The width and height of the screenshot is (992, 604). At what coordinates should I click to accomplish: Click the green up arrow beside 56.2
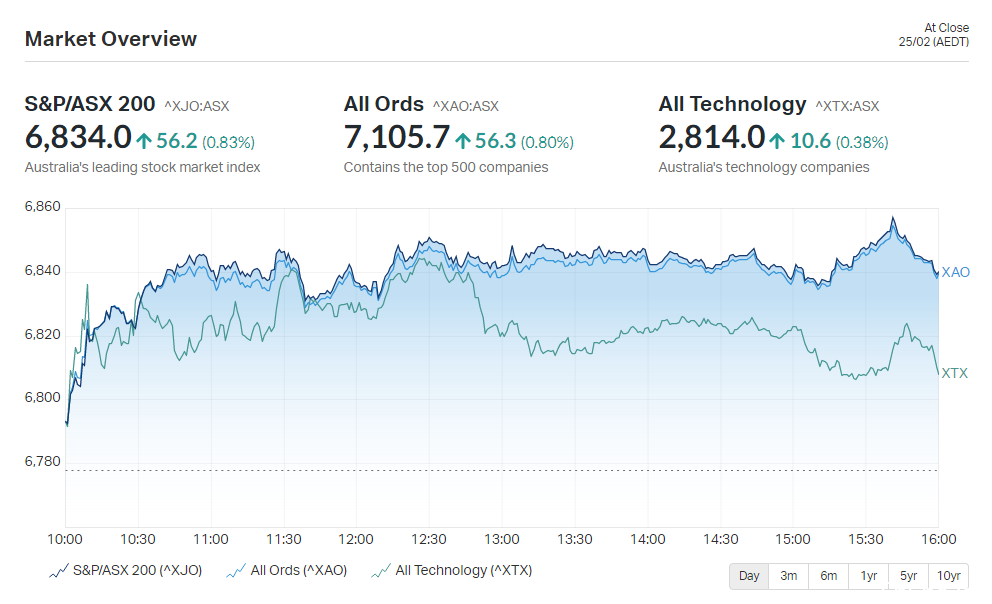point(144,140)
